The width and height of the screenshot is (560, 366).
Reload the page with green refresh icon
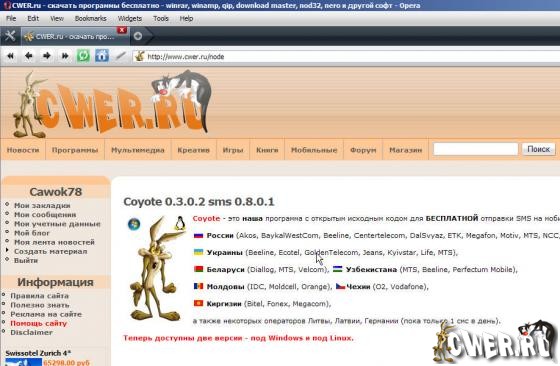pos(84,56)
